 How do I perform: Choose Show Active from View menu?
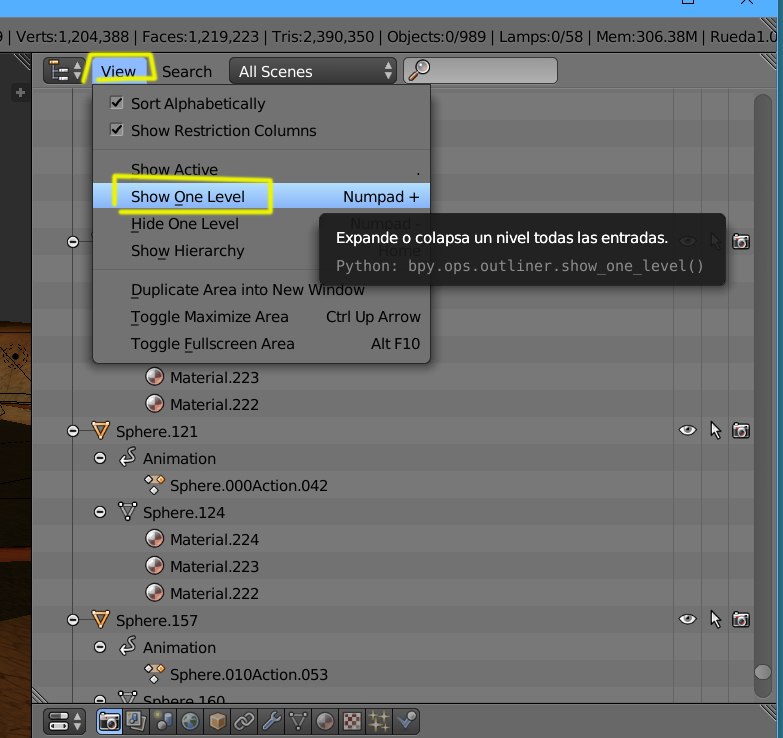[261, 169]
